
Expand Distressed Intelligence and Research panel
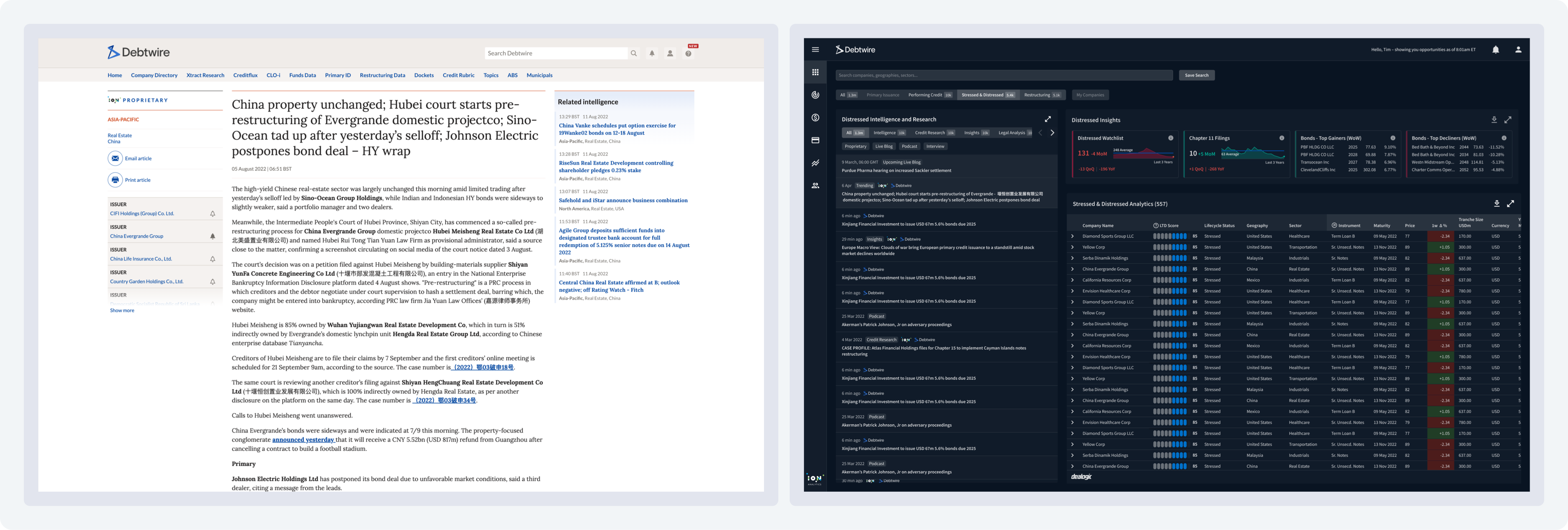coord(1047,119)
